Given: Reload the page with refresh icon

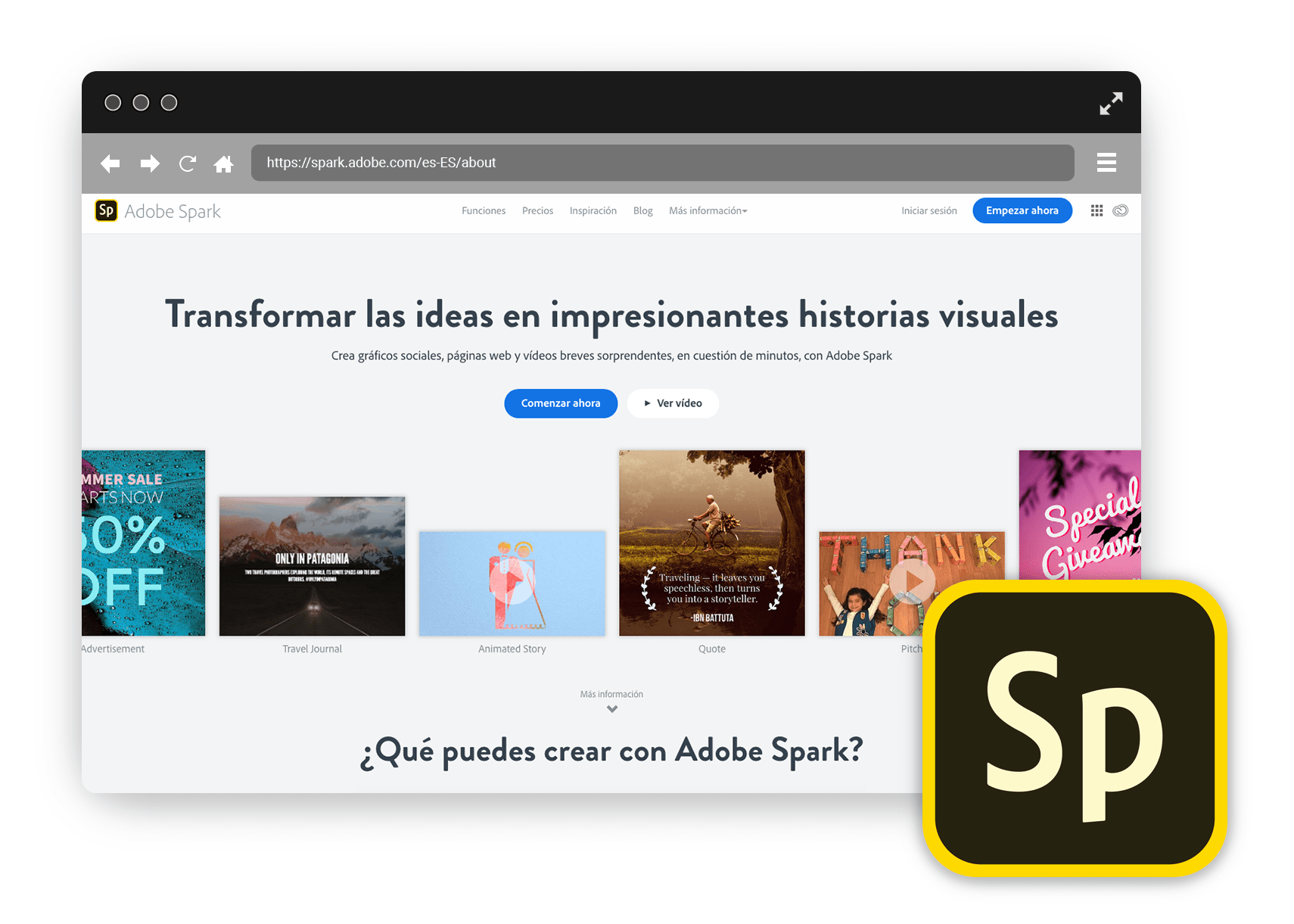Looking at the screenshot, I should click(188, 163).
